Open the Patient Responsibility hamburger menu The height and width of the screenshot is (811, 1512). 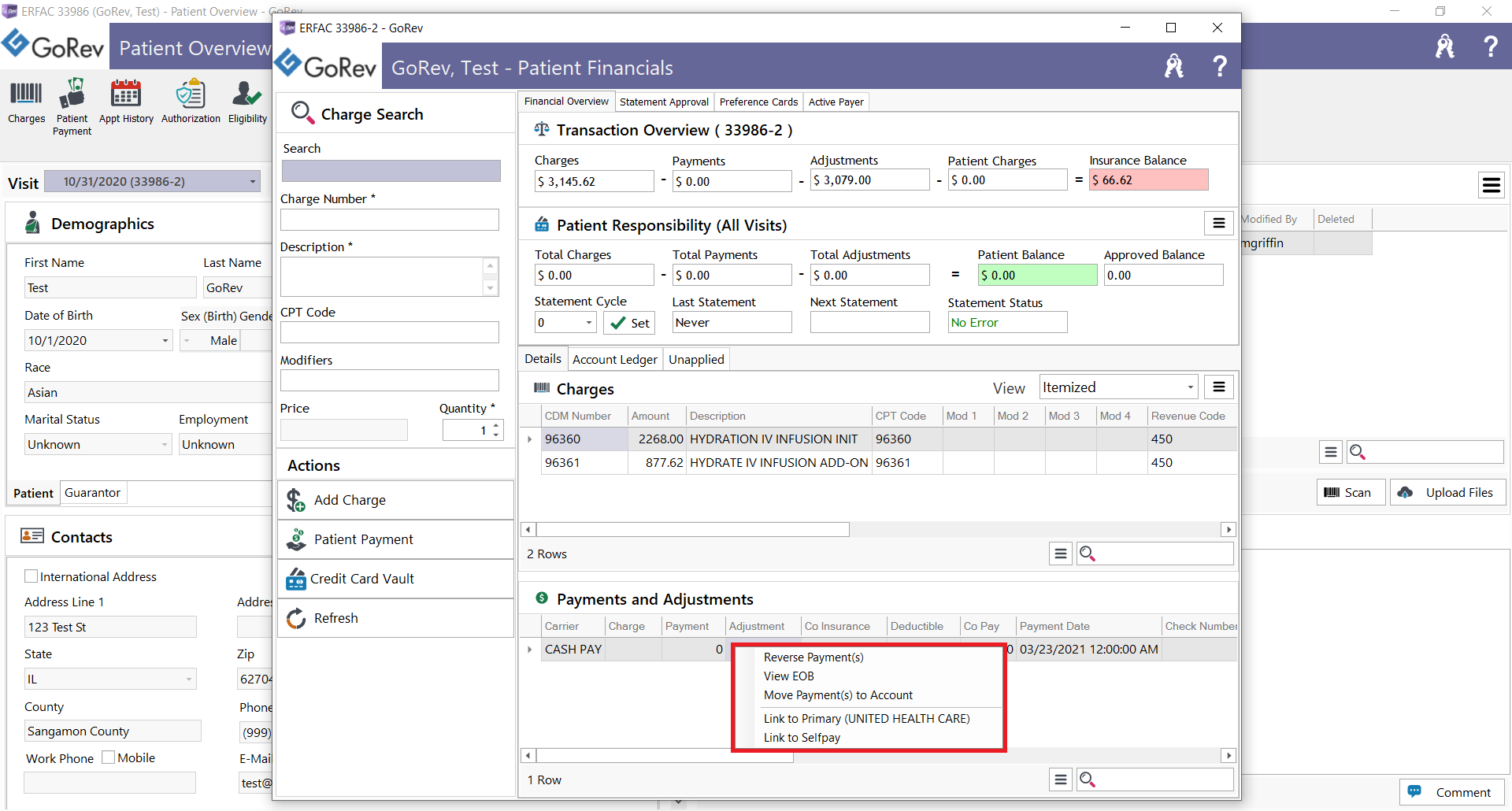1218,224
